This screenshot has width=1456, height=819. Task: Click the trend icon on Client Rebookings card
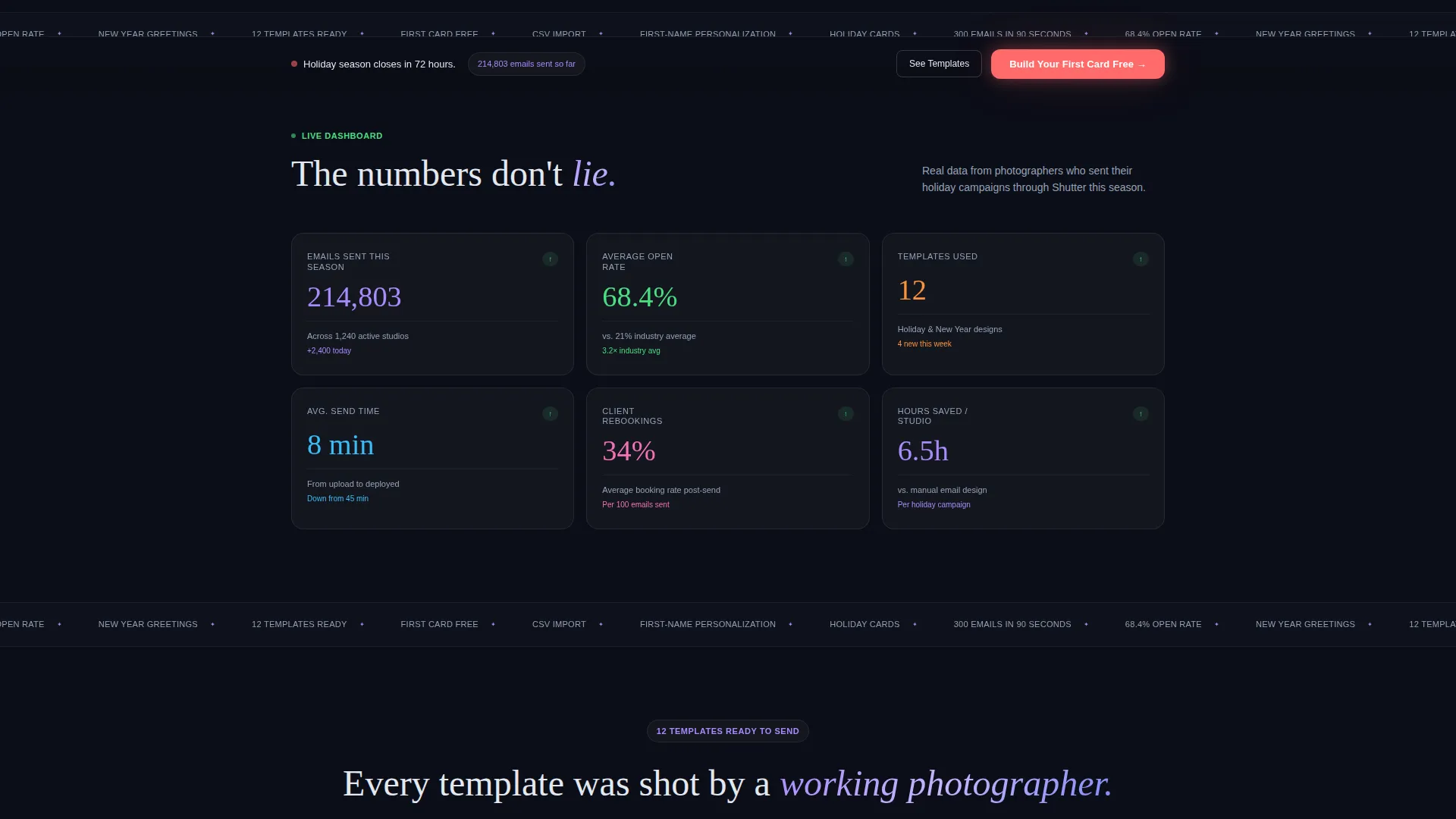(846, 414)
